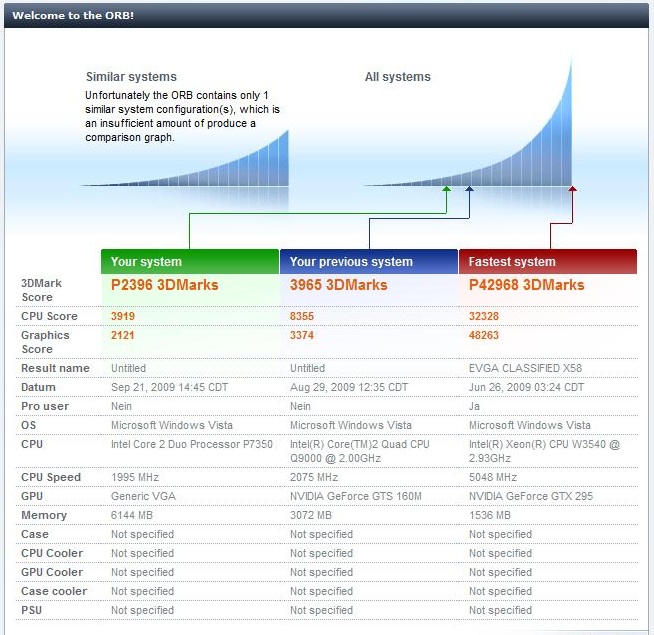Click the 'Welcome to the ORB!' title
Viewport: 654px width, 635px height.
tap(73, 15)
